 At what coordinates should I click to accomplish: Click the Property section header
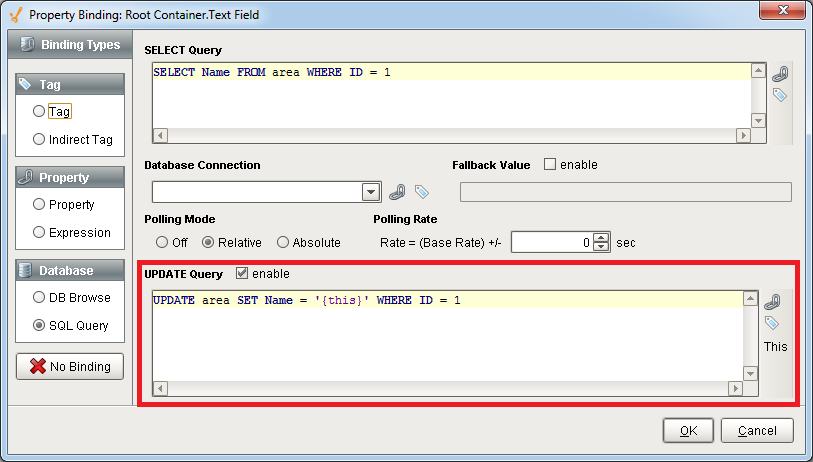coord(70,177)
